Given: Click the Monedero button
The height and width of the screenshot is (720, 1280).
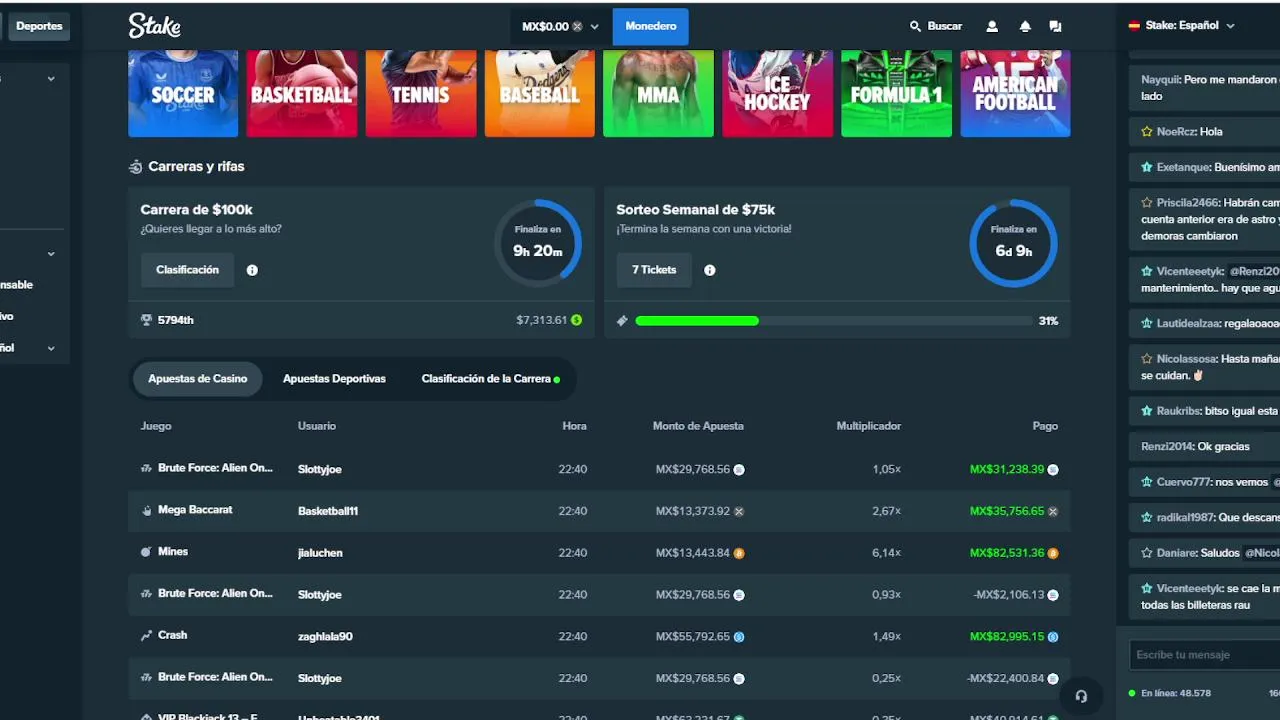Looking at the screenshot, I should (651, 27).
